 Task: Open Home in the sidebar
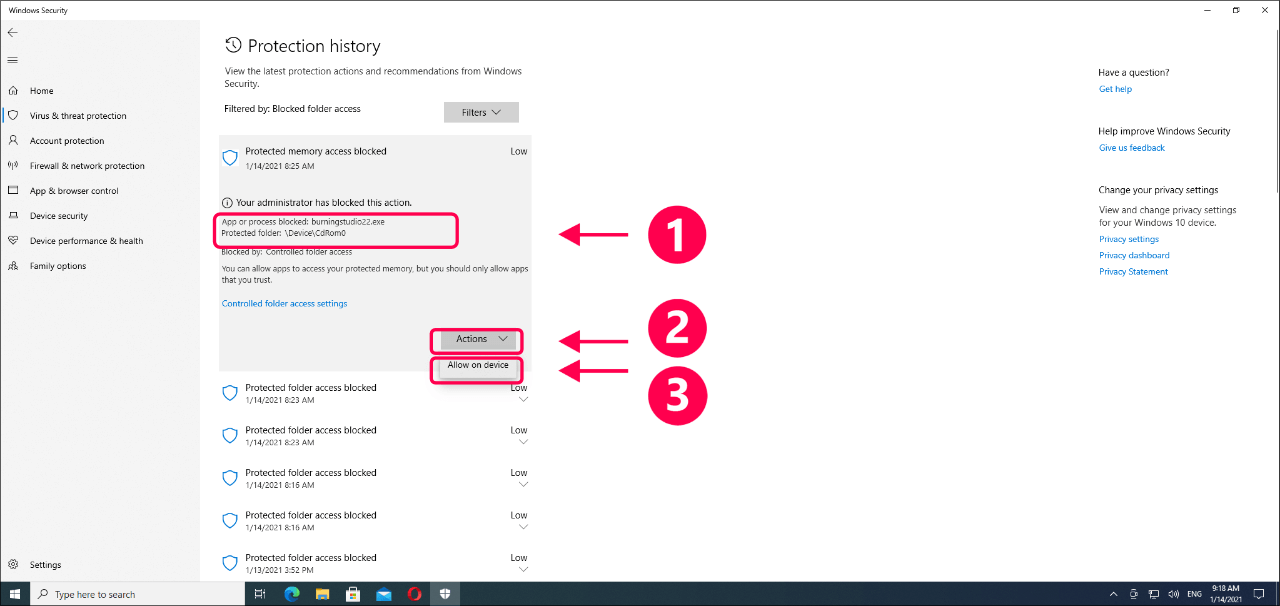point(41,91)
